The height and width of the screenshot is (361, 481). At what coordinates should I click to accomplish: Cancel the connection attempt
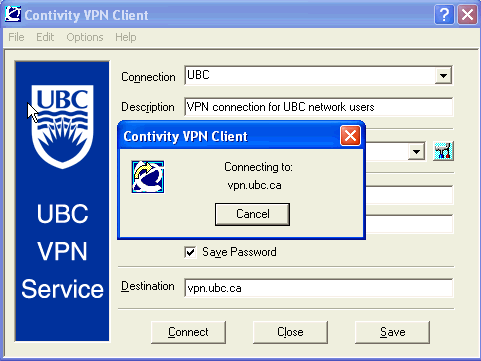tap(252, 214)
